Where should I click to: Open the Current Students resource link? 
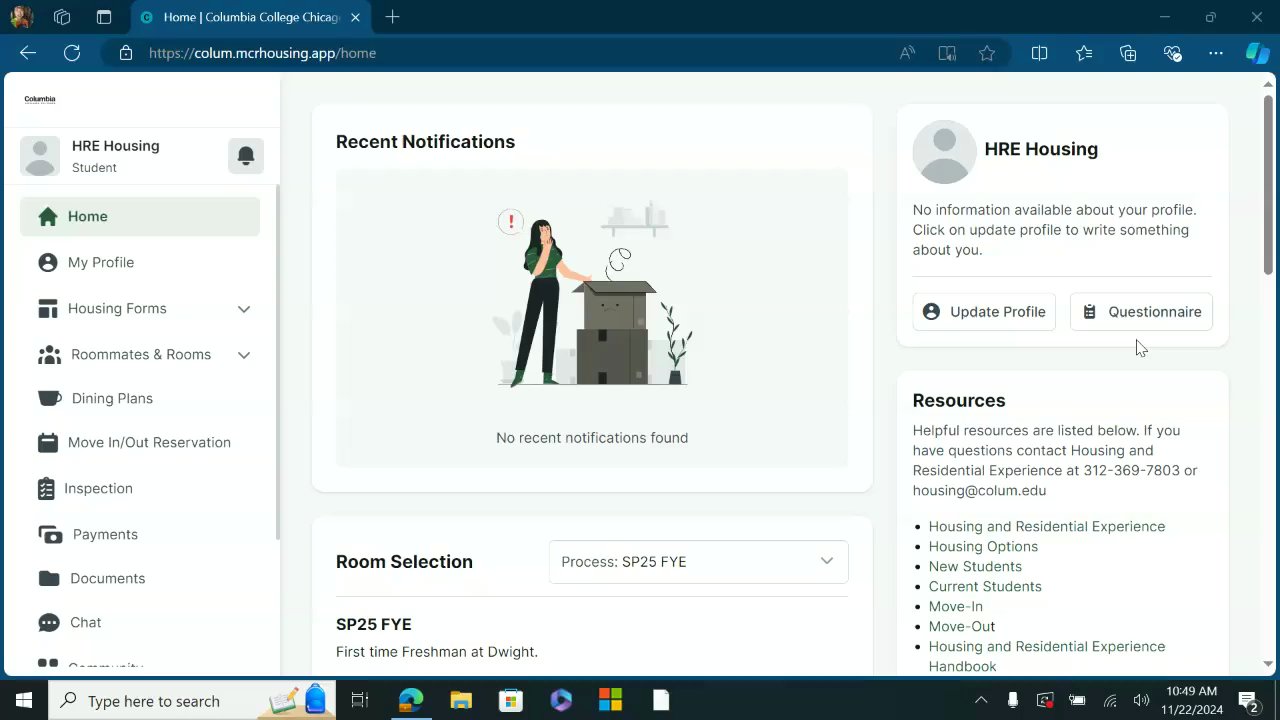point(985,586)
